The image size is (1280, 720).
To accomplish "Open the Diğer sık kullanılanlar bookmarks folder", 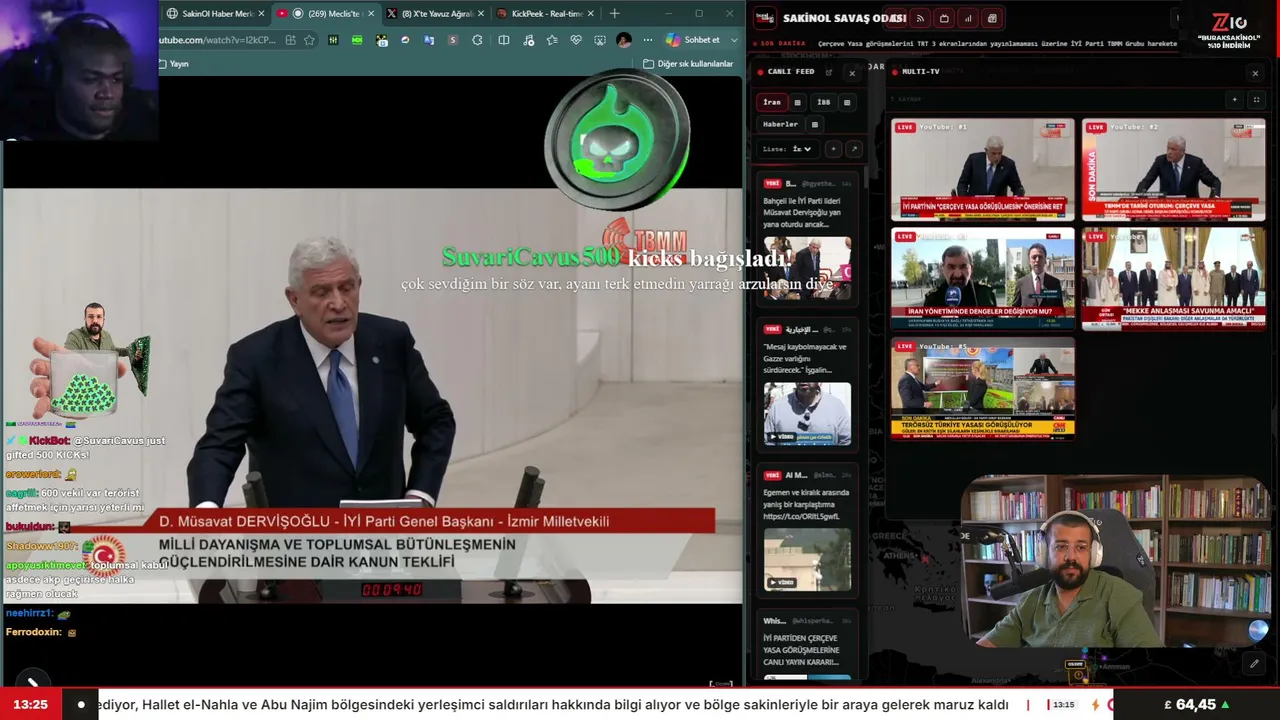I will (x=688, y=64).
